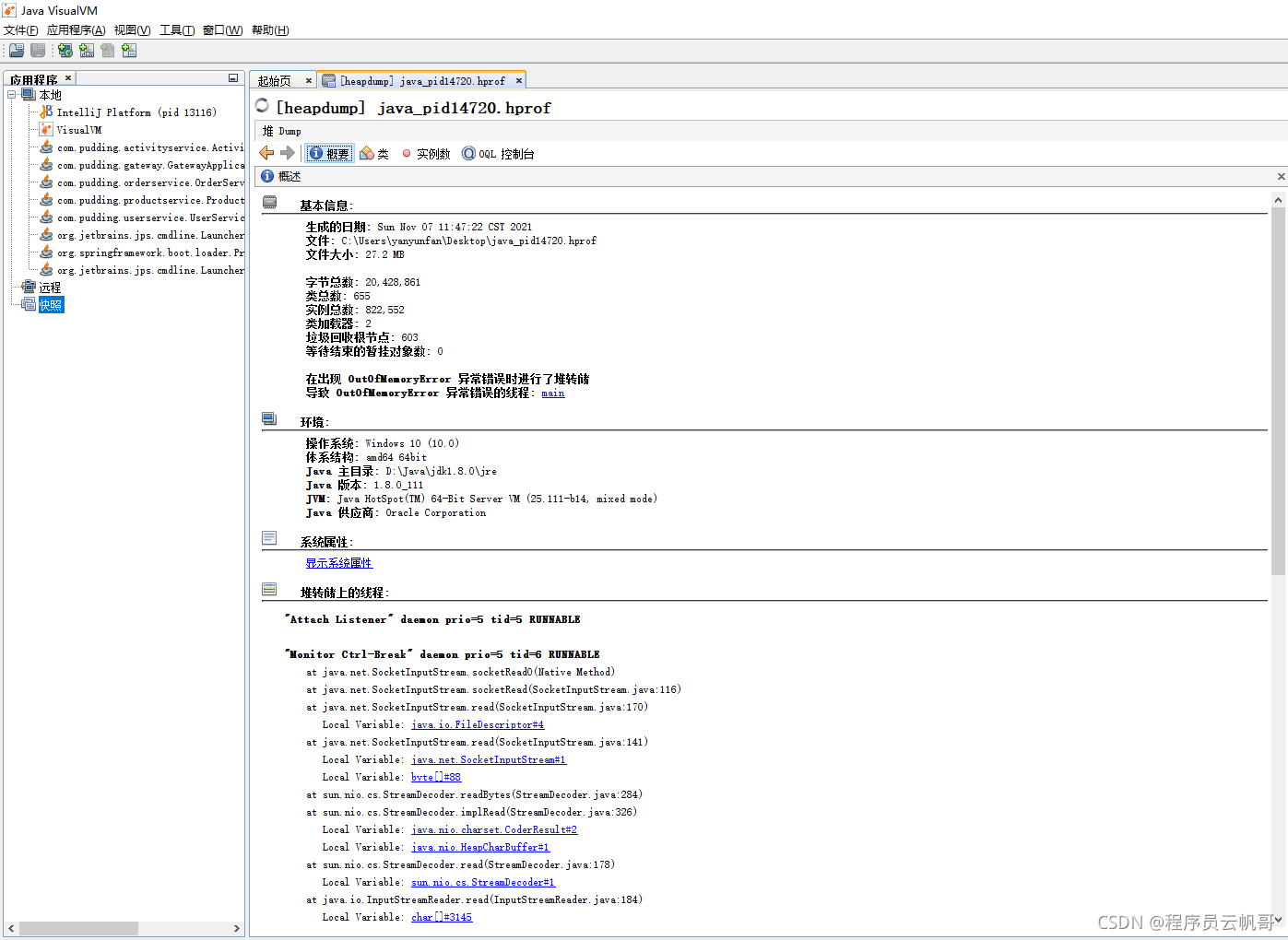
Task: Click the grayed core dump toolbar icon
Action: [x=108, y=51]
